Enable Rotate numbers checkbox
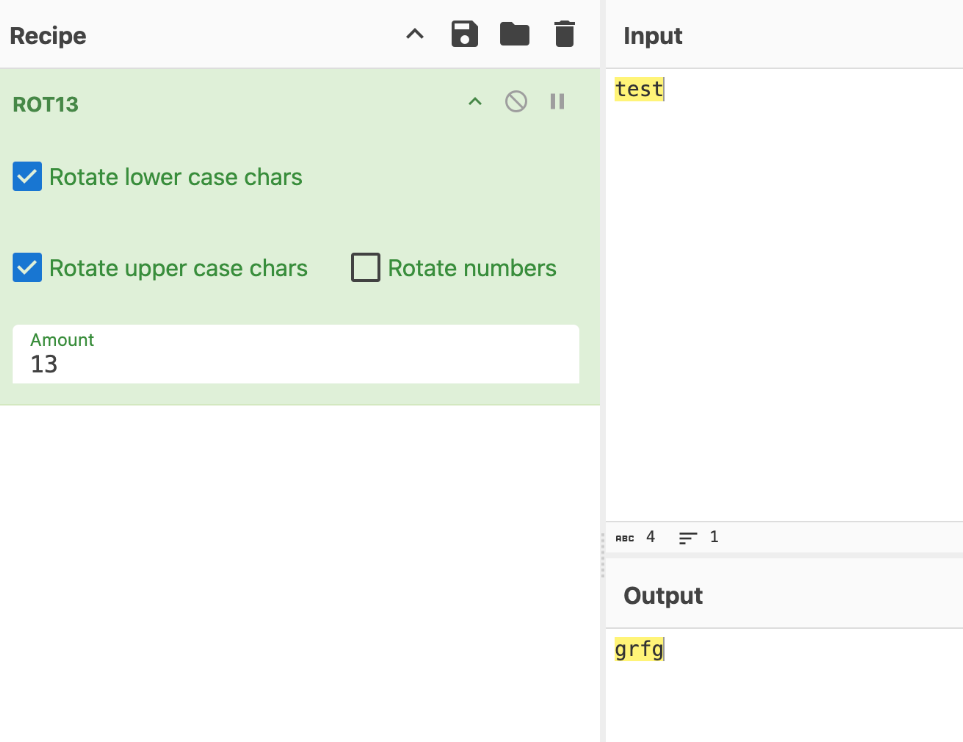Image resolution: width=963 pixels, height=742 pixels. (365, 268)
